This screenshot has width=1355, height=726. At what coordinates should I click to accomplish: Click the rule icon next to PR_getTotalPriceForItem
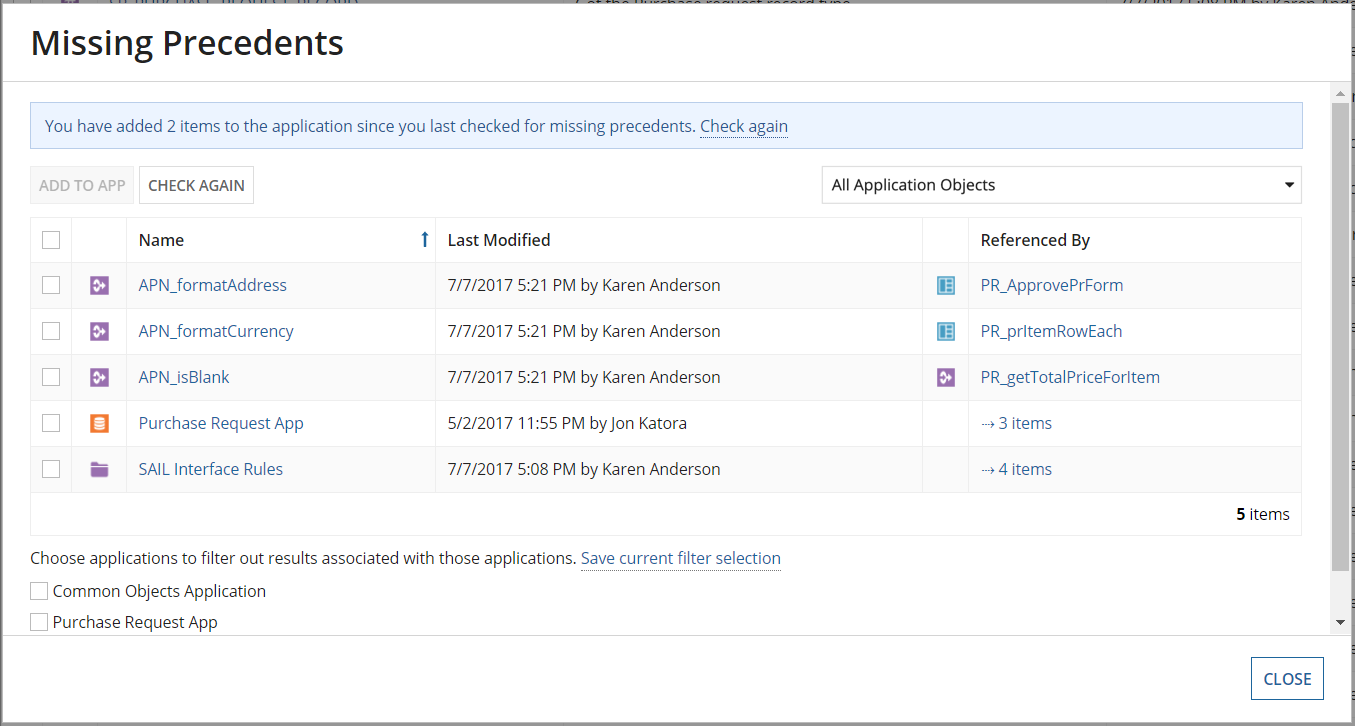pyautogui.click(x=946, y=378)
